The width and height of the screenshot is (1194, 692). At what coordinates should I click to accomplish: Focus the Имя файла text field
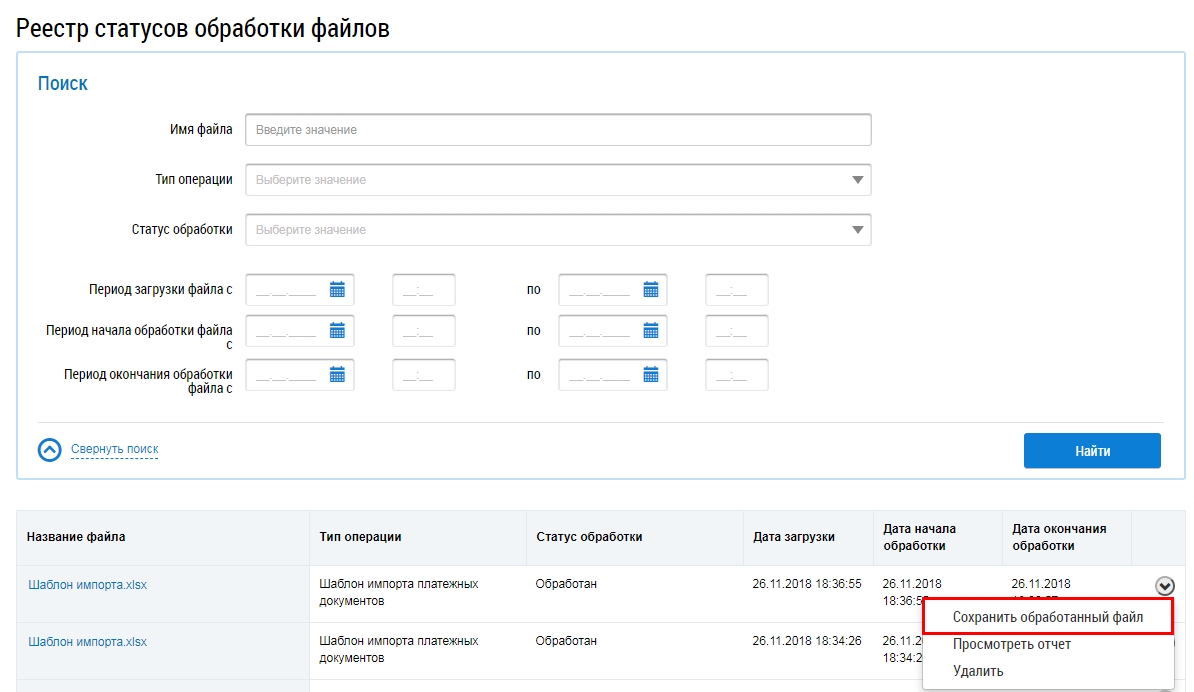point(558,130)
